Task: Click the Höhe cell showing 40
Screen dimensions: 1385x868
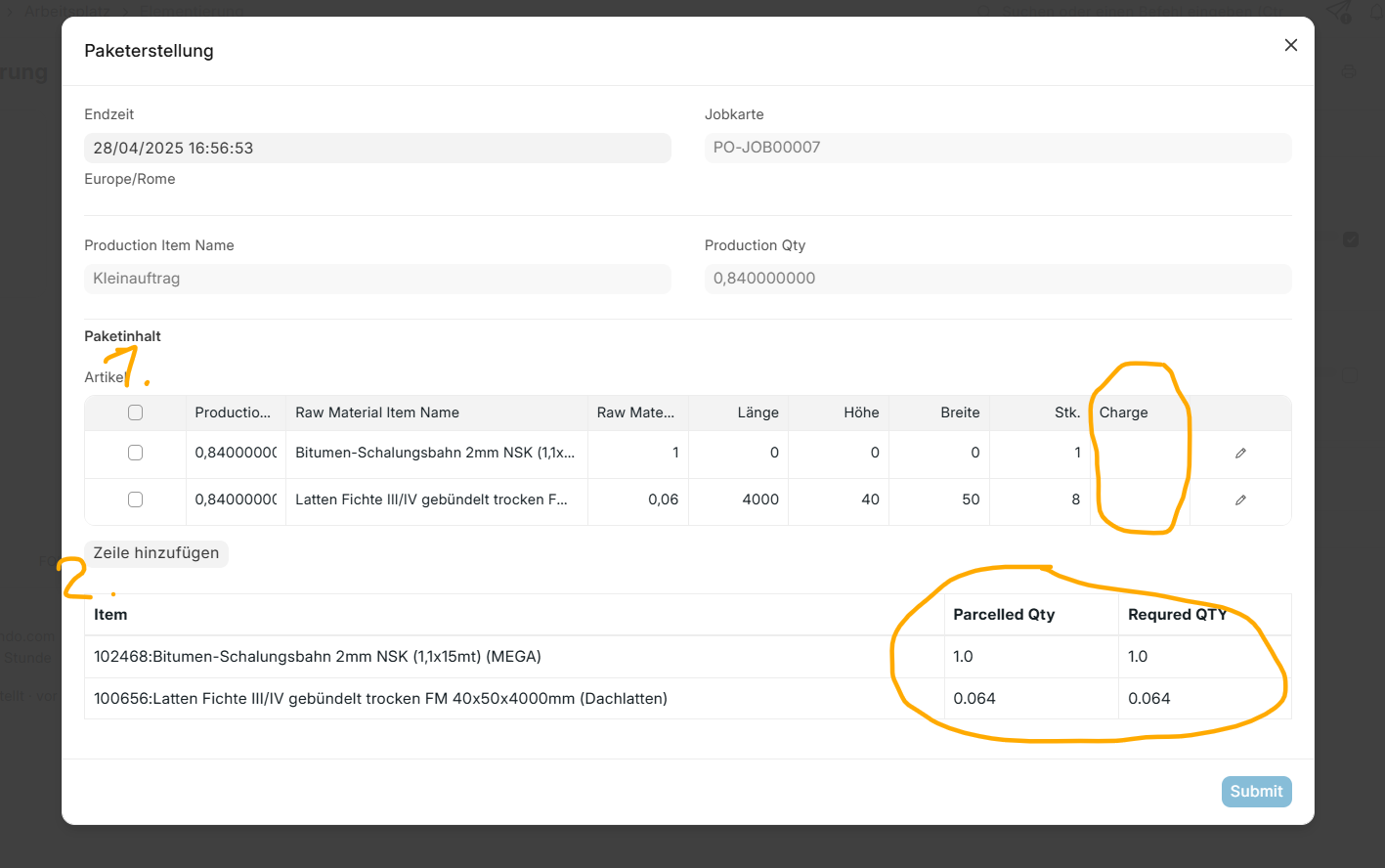Action: pos(840,499)
